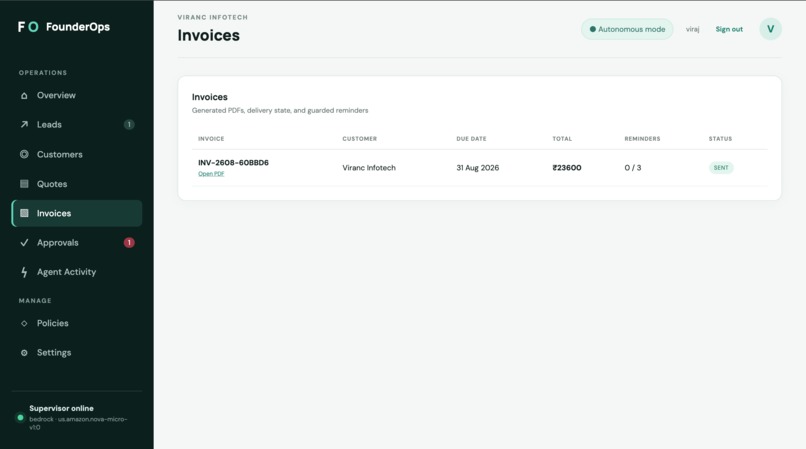Click the due date 31 Aug 2026
The height and width of the screenshot is (449, 806).
click(x=478, y=168)
